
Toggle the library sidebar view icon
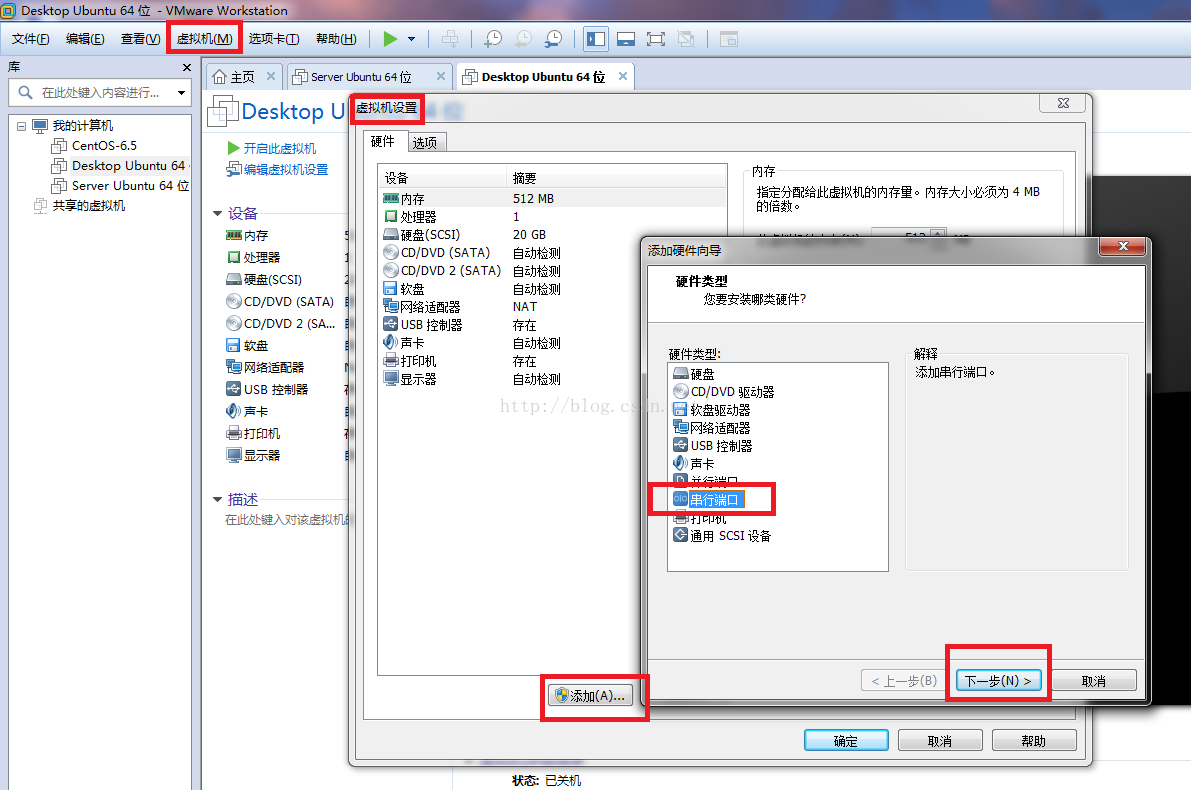(596, 39)
